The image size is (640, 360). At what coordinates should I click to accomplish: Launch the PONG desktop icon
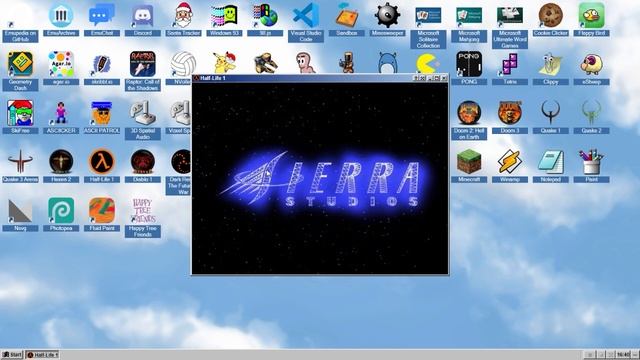point(469,67)
